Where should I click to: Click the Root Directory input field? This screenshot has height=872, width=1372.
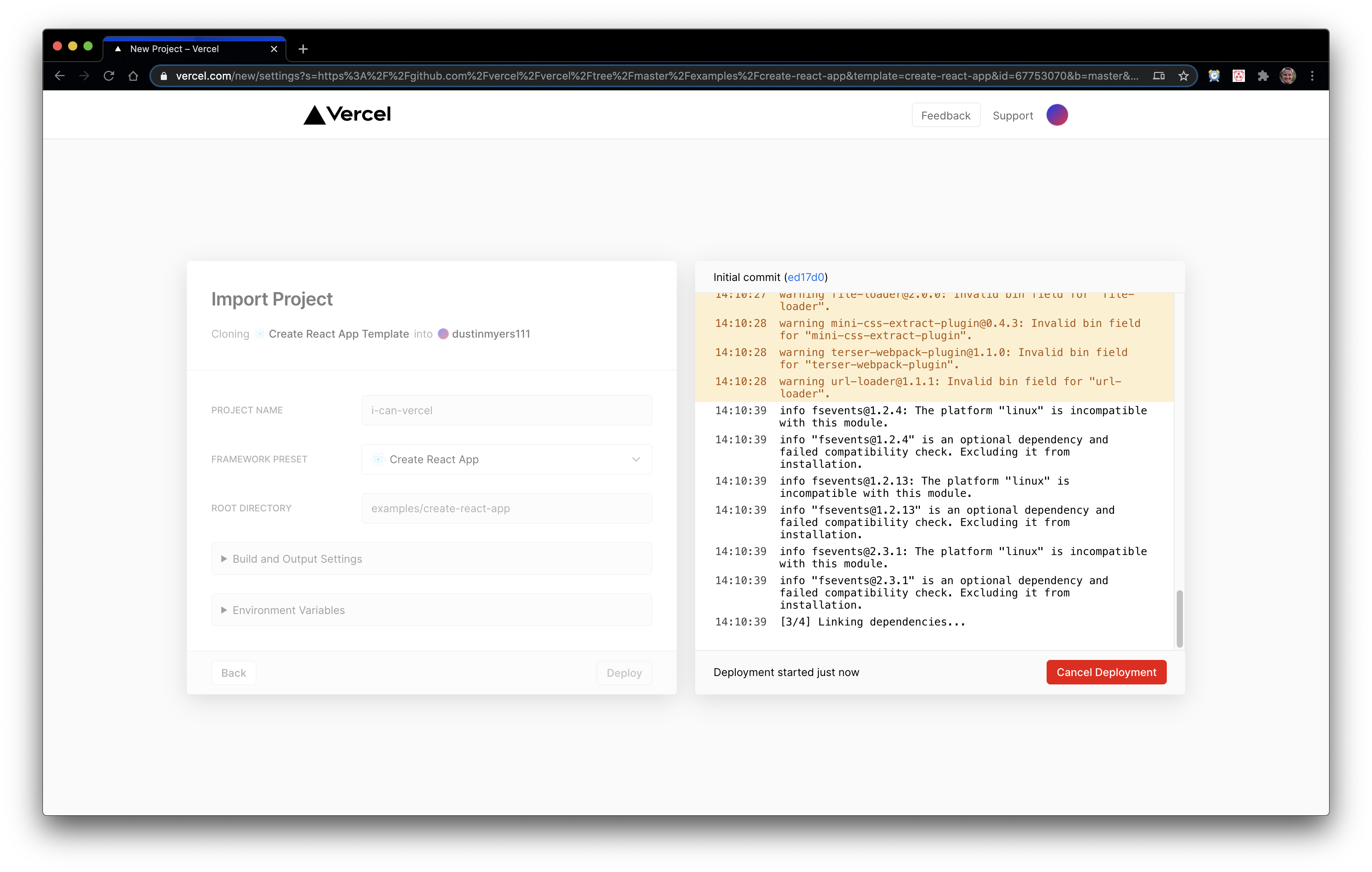[x=506, y=508]
